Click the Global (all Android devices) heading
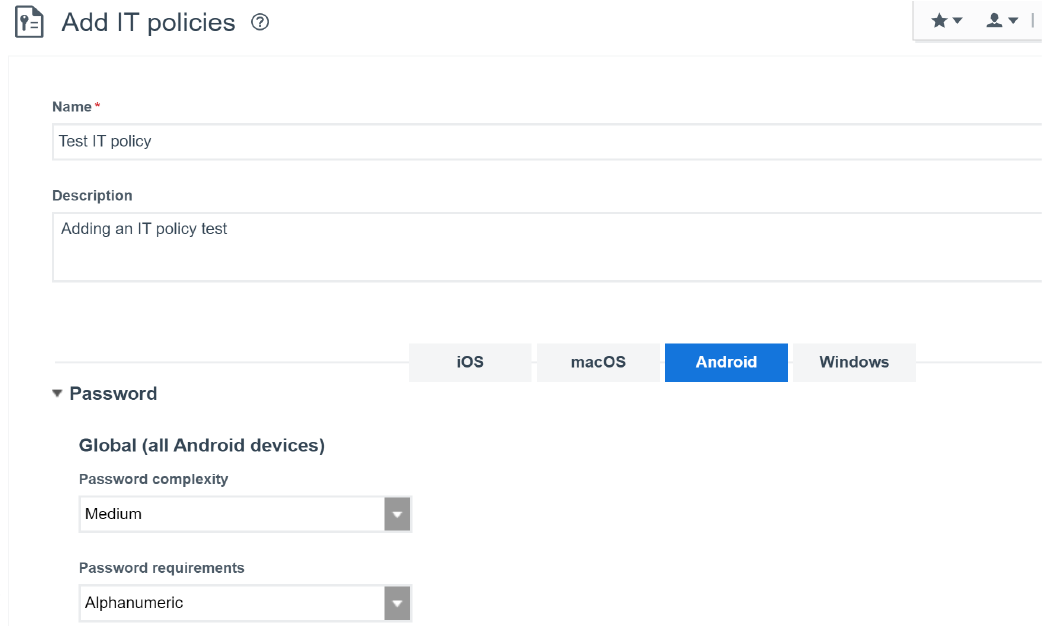 pos(202,446)
